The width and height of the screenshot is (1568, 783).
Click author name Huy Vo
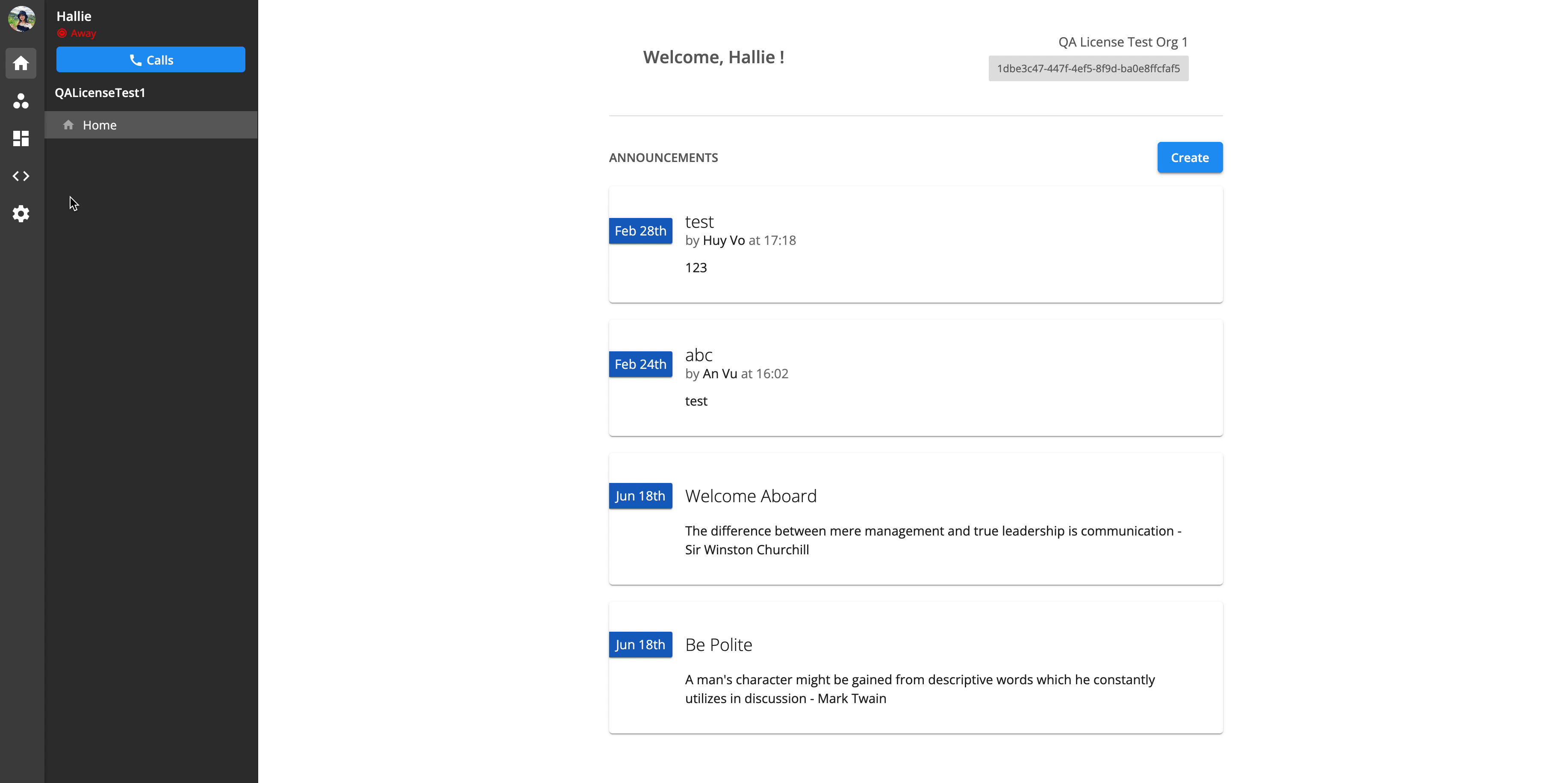point(724,240)
